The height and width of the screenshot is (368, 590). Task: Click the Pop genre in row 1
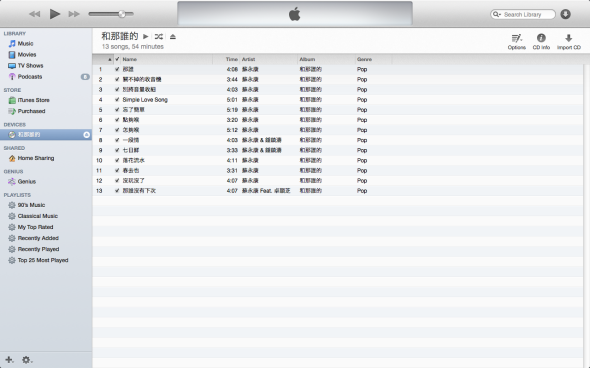click(362, 69)
